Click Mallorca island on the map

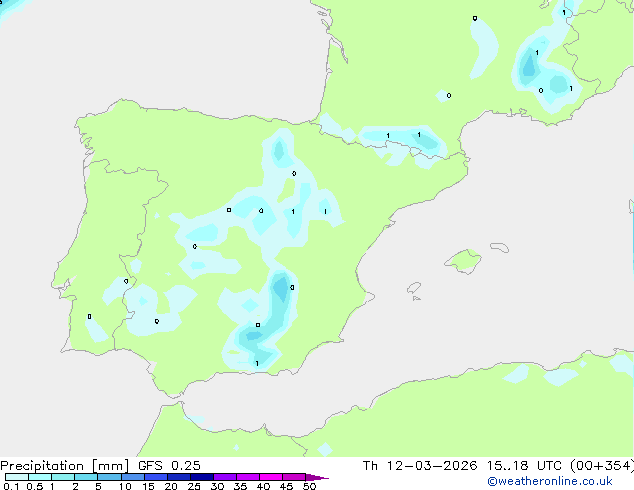[x=463, y=261]
